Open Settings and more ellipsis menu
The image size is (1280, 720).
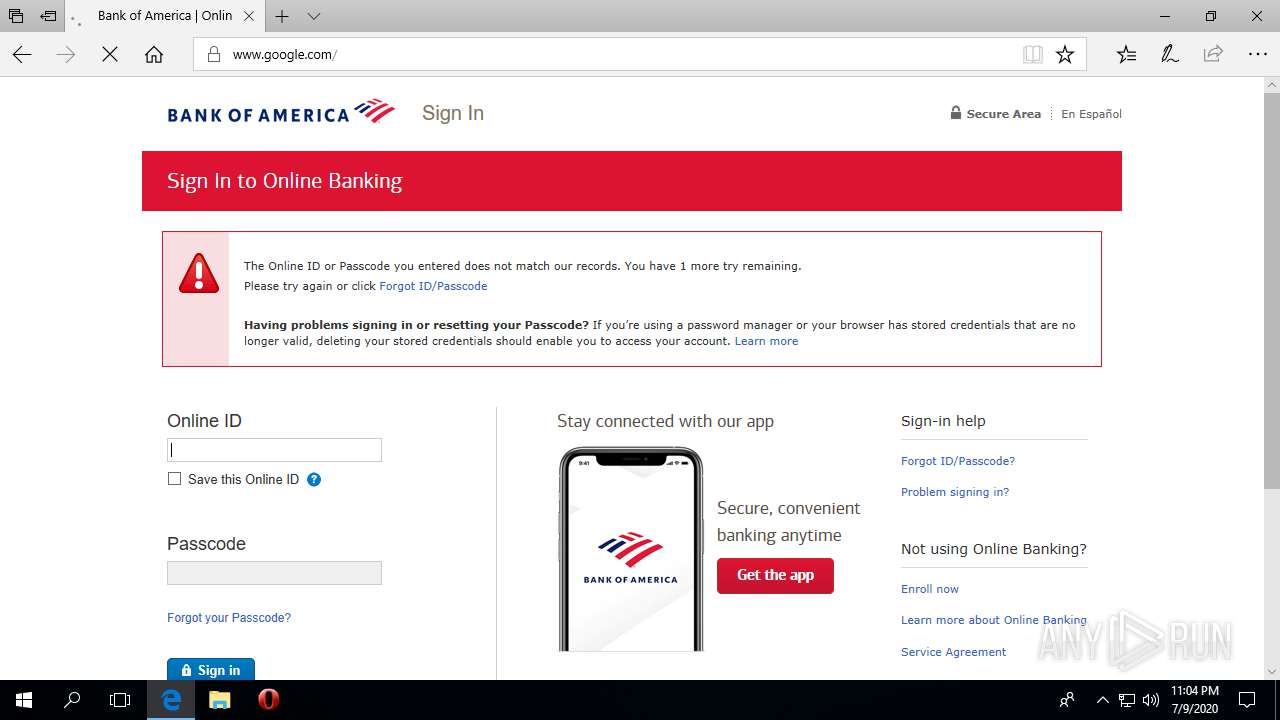click(1258, 55)
